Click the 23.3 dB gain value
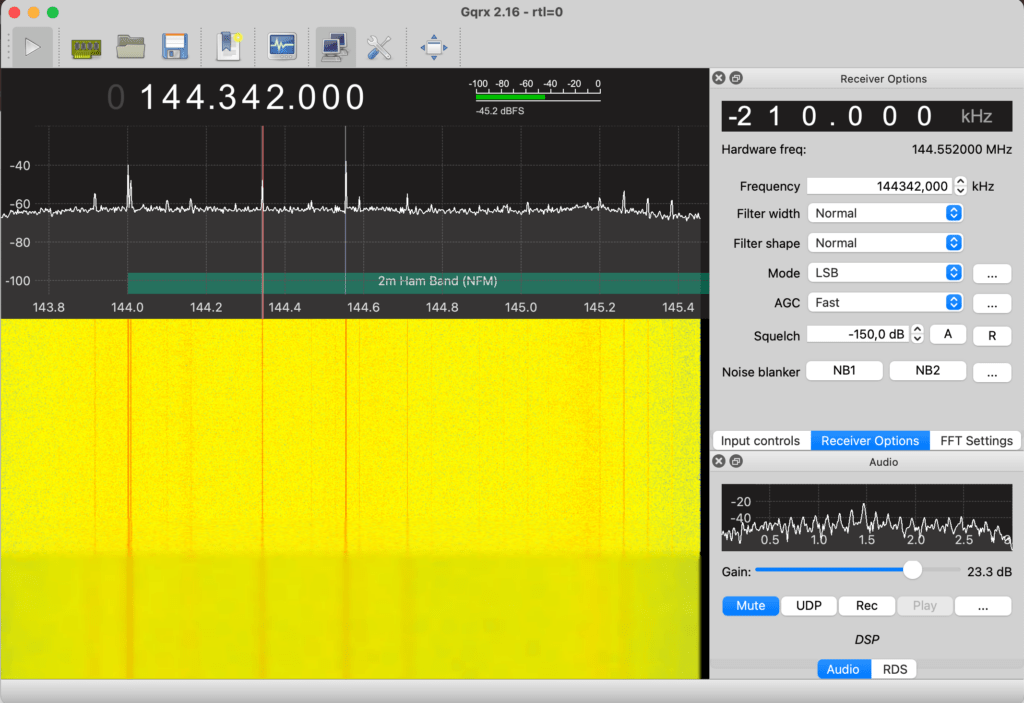This screenshot has height=703, width=1024. (x=989, y=572)
